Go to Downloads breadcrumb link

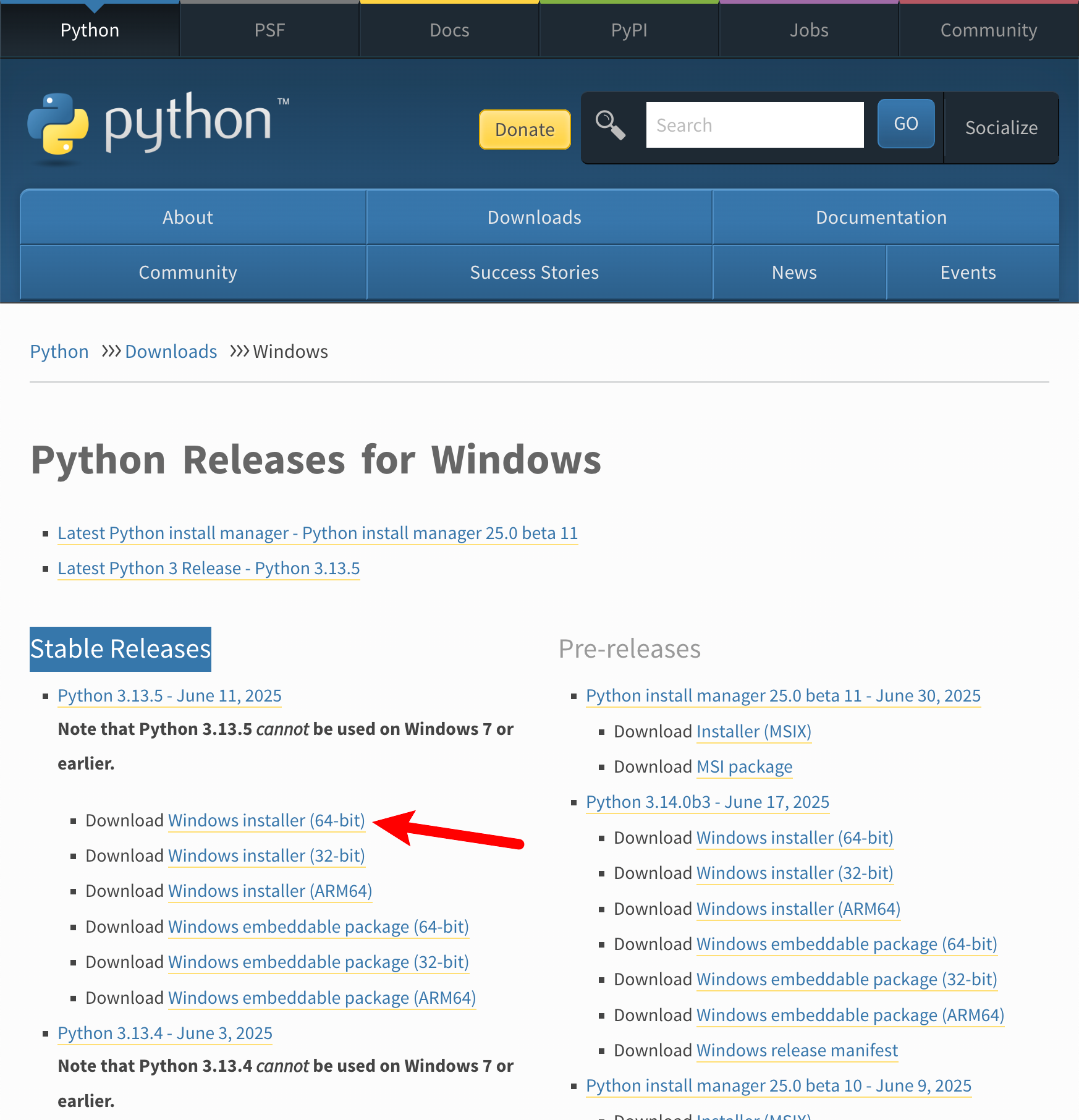[x=171, y=352]
